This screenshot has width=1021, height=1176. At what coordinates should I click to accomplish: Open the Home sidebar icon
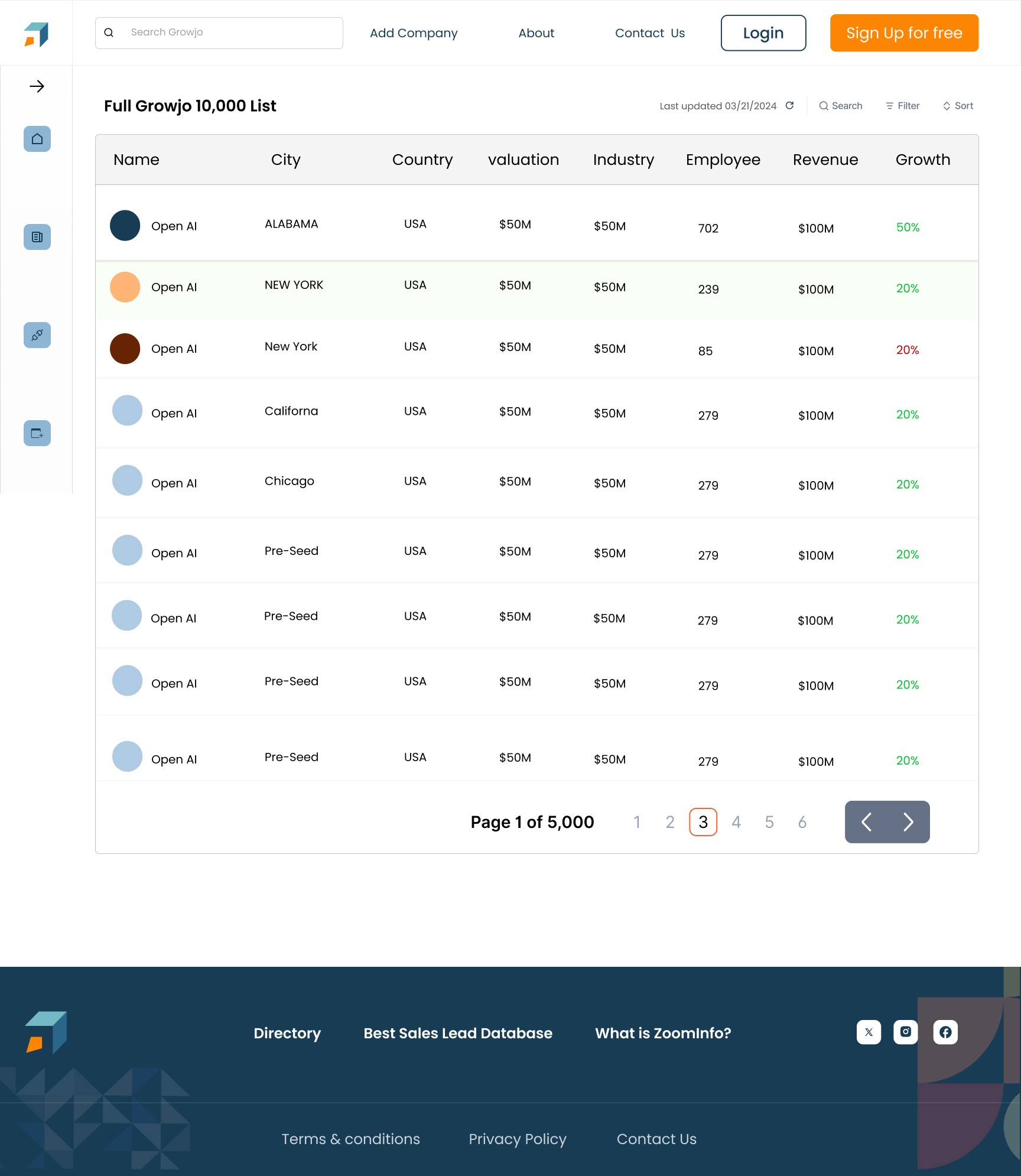click(x=37, y=139)
